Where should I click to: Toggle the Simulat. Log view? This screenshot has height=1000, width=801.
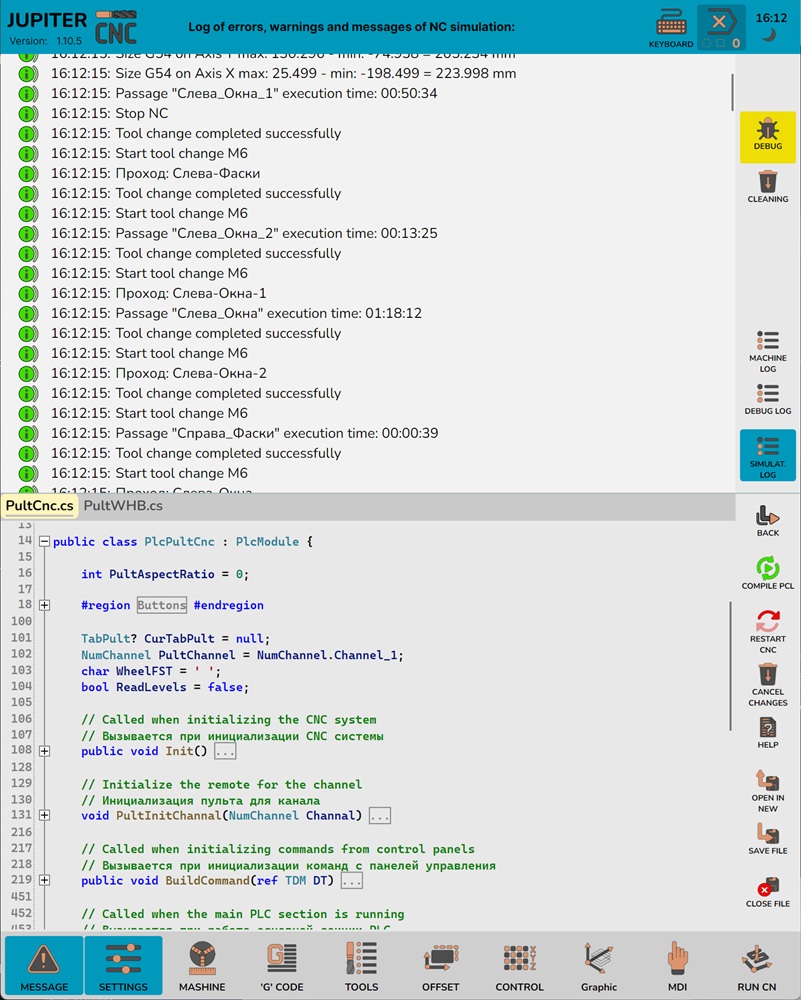tap(767, 455)
